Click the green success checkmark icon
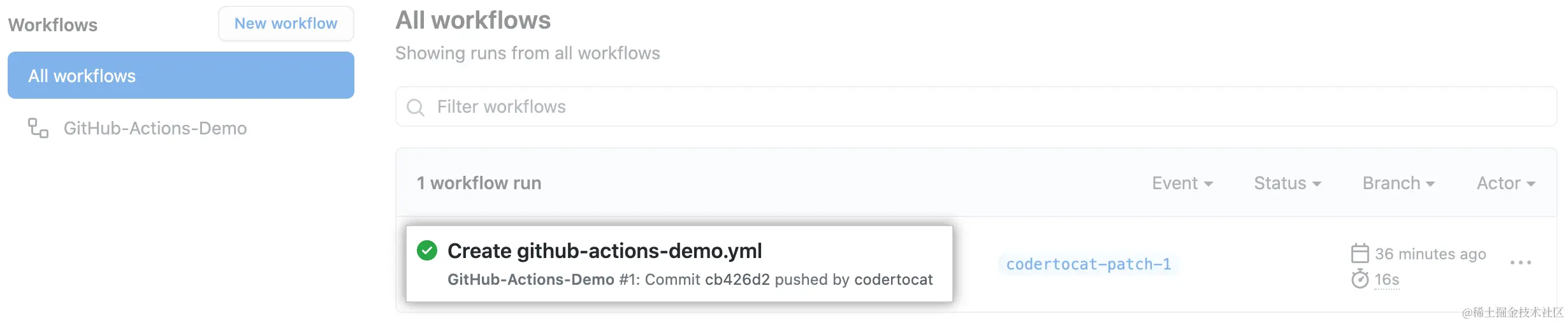This screenshot has width=1568, height=323. point(427,251)
